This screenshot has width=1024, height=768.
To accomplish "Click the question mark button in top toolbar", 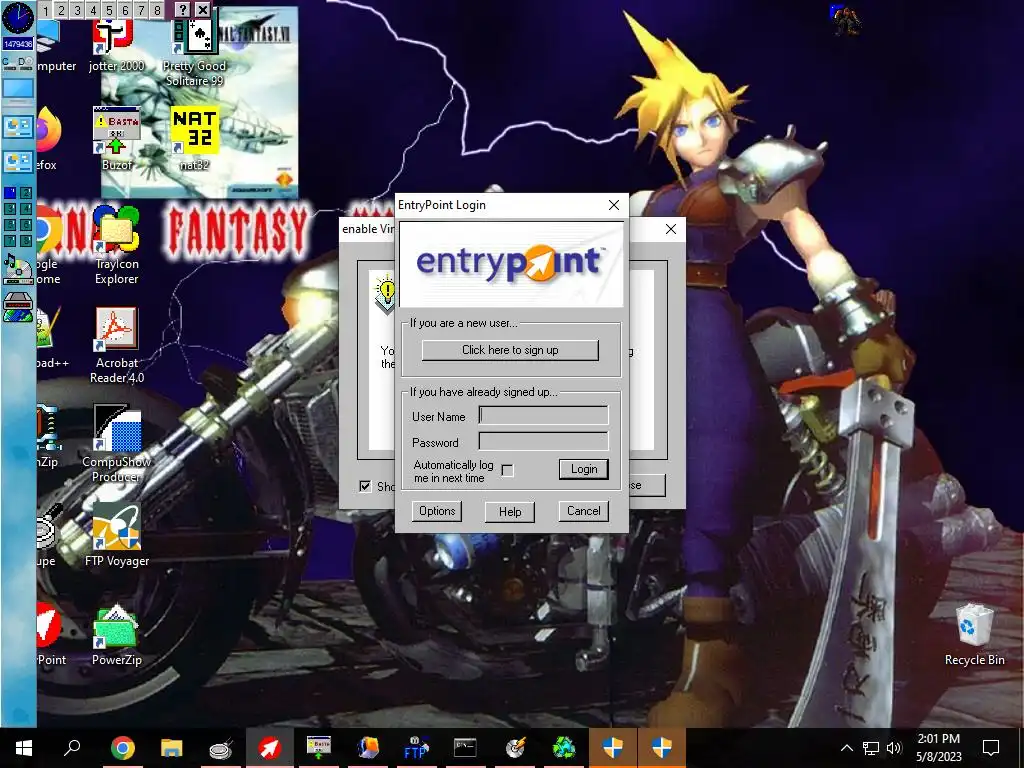I will pos(183,10).
